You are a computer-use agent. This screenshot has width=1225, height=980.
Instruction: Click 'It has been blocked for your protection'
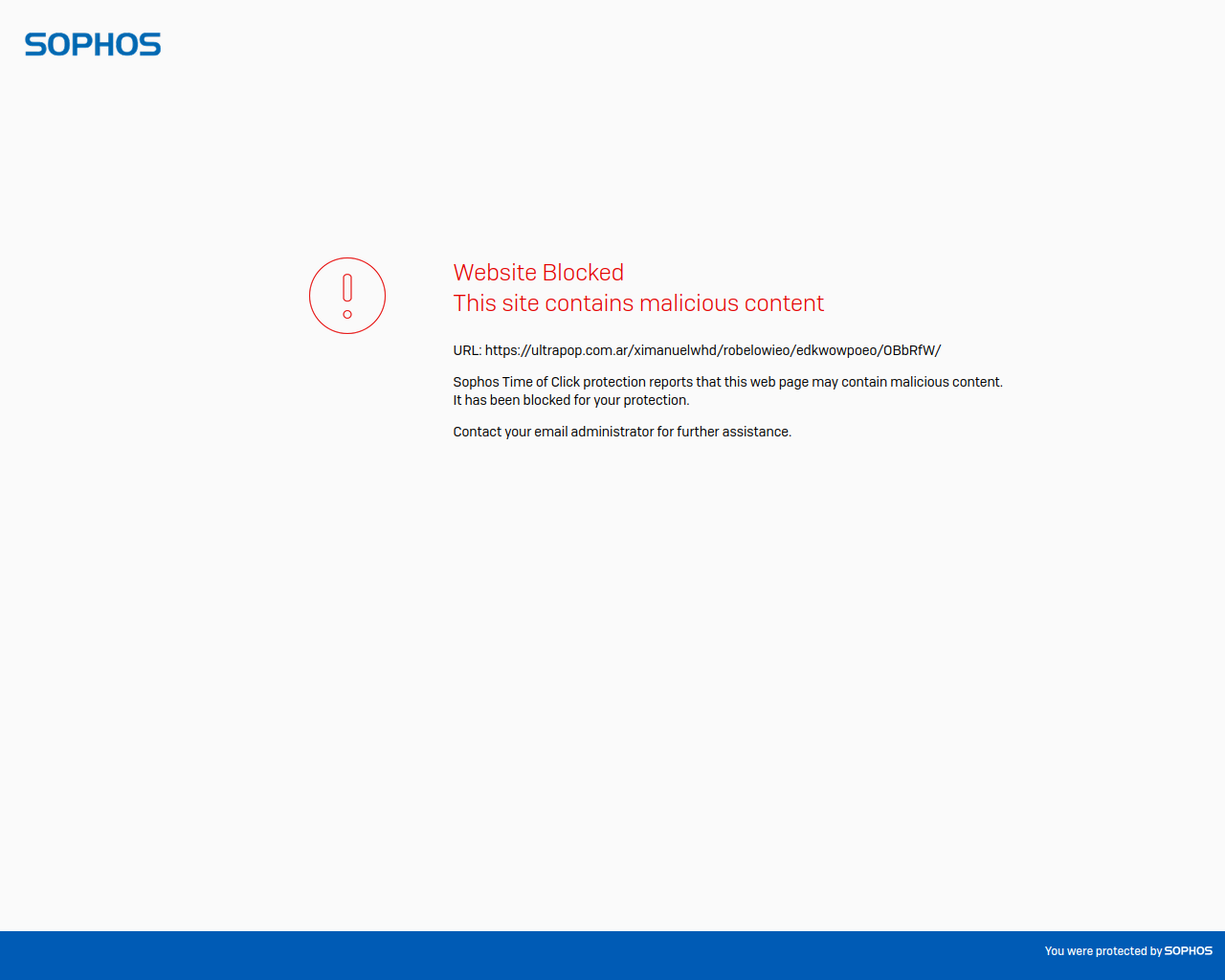(x=570, y=400)
